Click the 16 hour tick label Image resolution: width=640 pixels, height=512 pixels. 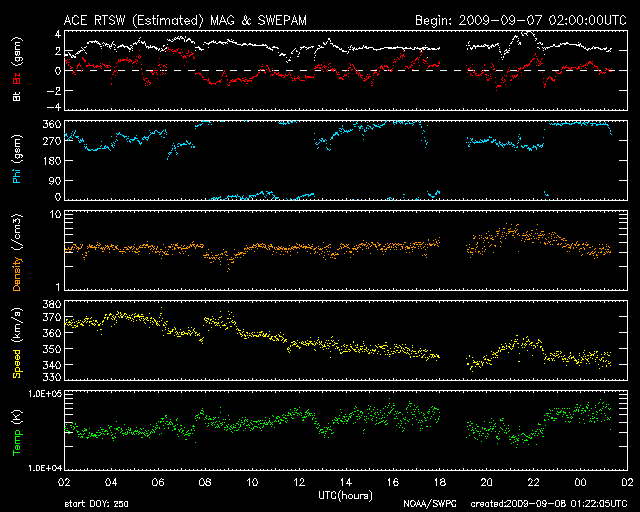coord(393,483)
